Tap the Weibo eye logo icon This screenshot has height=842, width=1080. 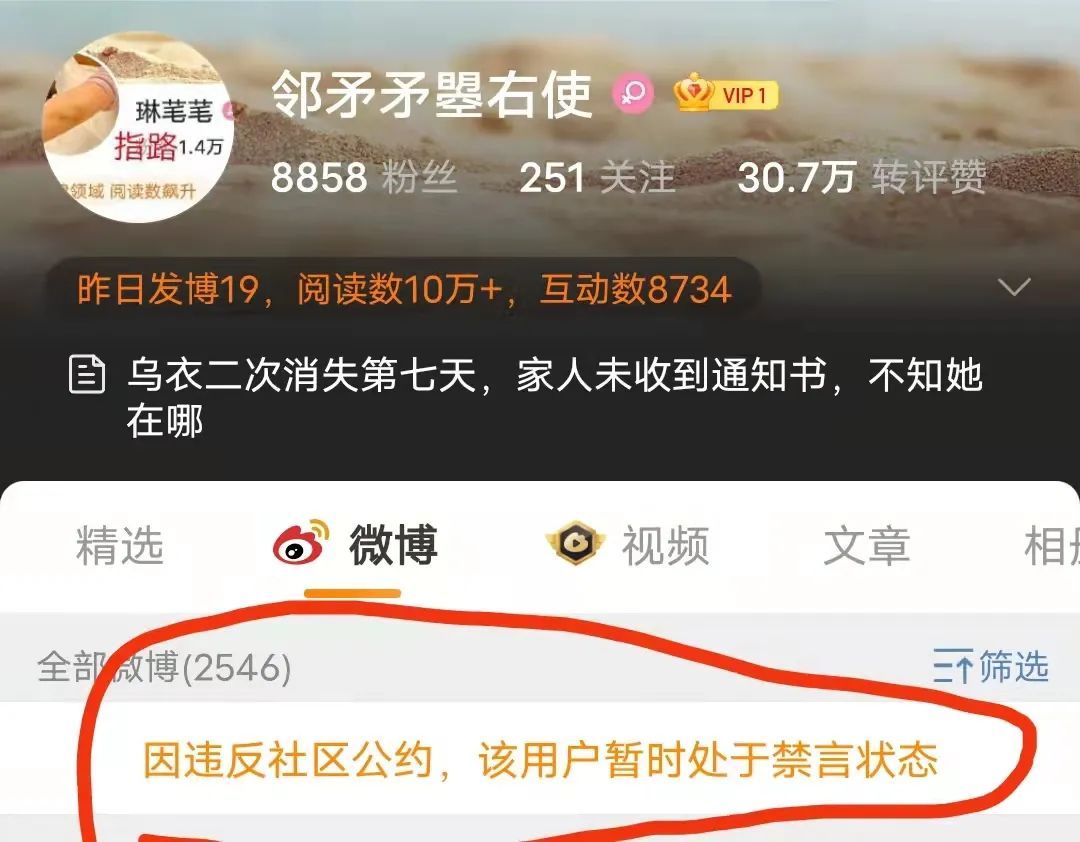pyautogui.click(x=300, y=543)
